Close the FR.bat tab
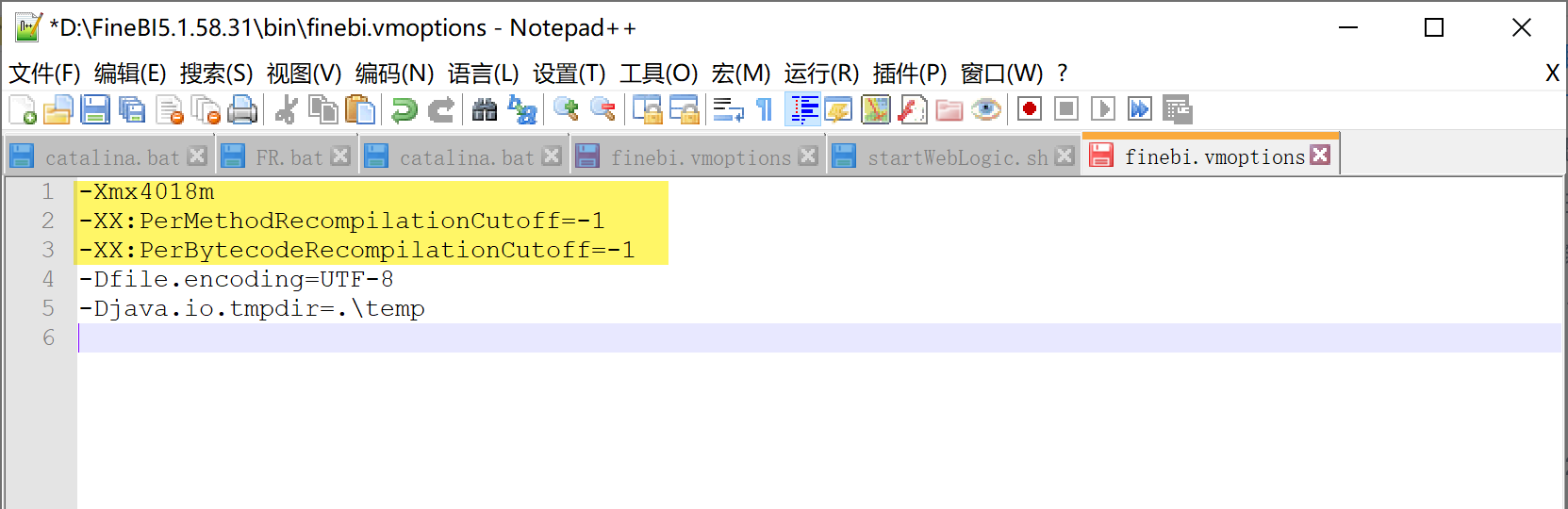Screen dimensions: 1568x509 coord(340,156)
